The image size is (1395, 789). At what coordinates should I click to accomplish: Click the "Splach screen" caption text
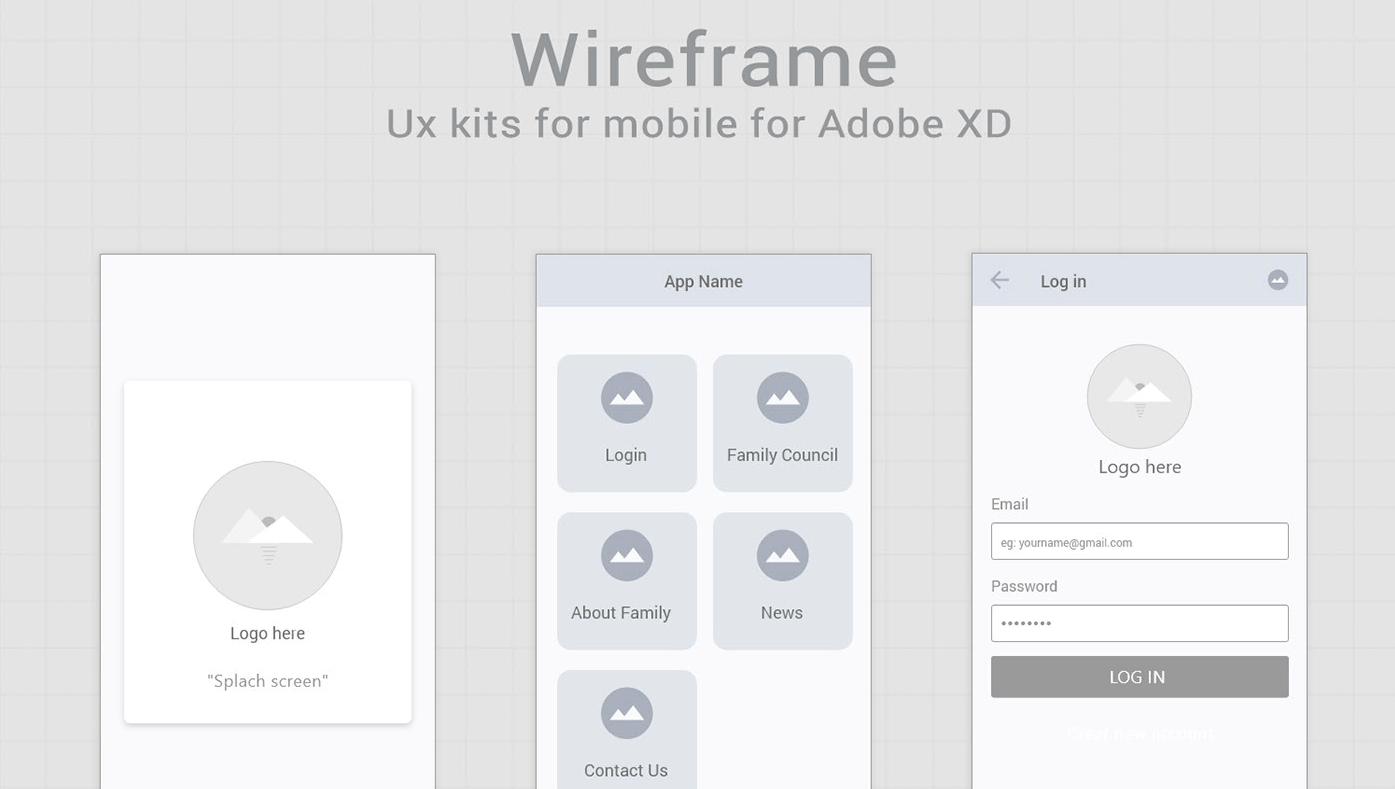pyautogui.click(x=268, y=681)
